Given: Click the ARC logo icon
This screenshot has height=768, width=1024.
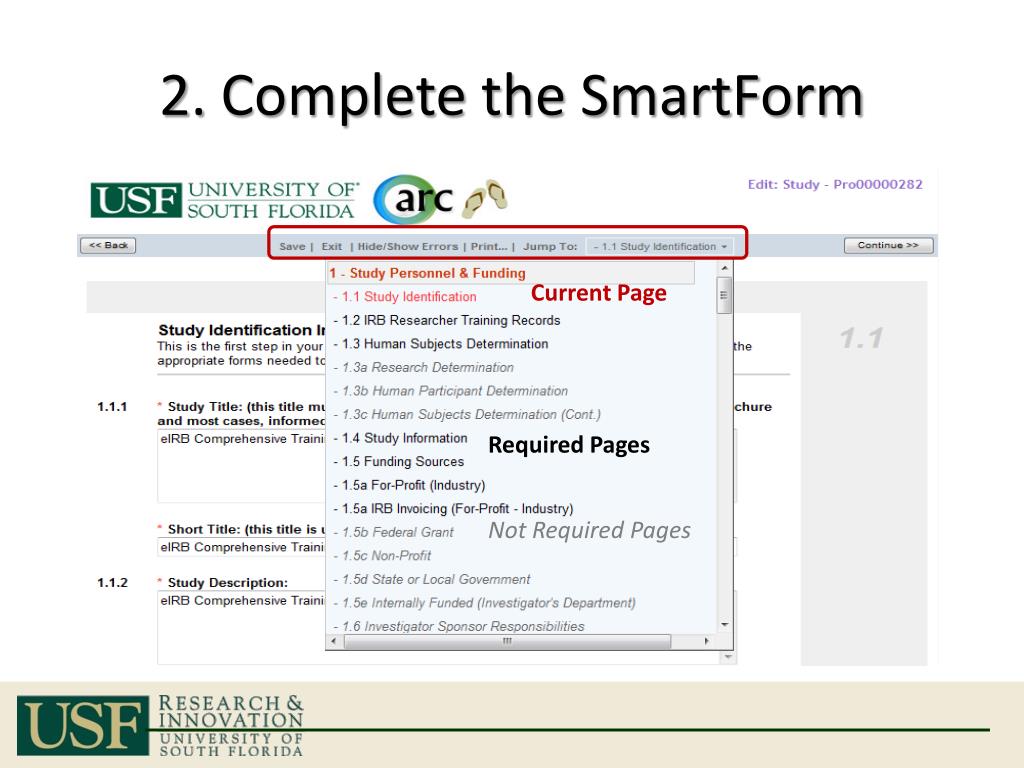Looking at the screenshot, I should tap(418, 200).
